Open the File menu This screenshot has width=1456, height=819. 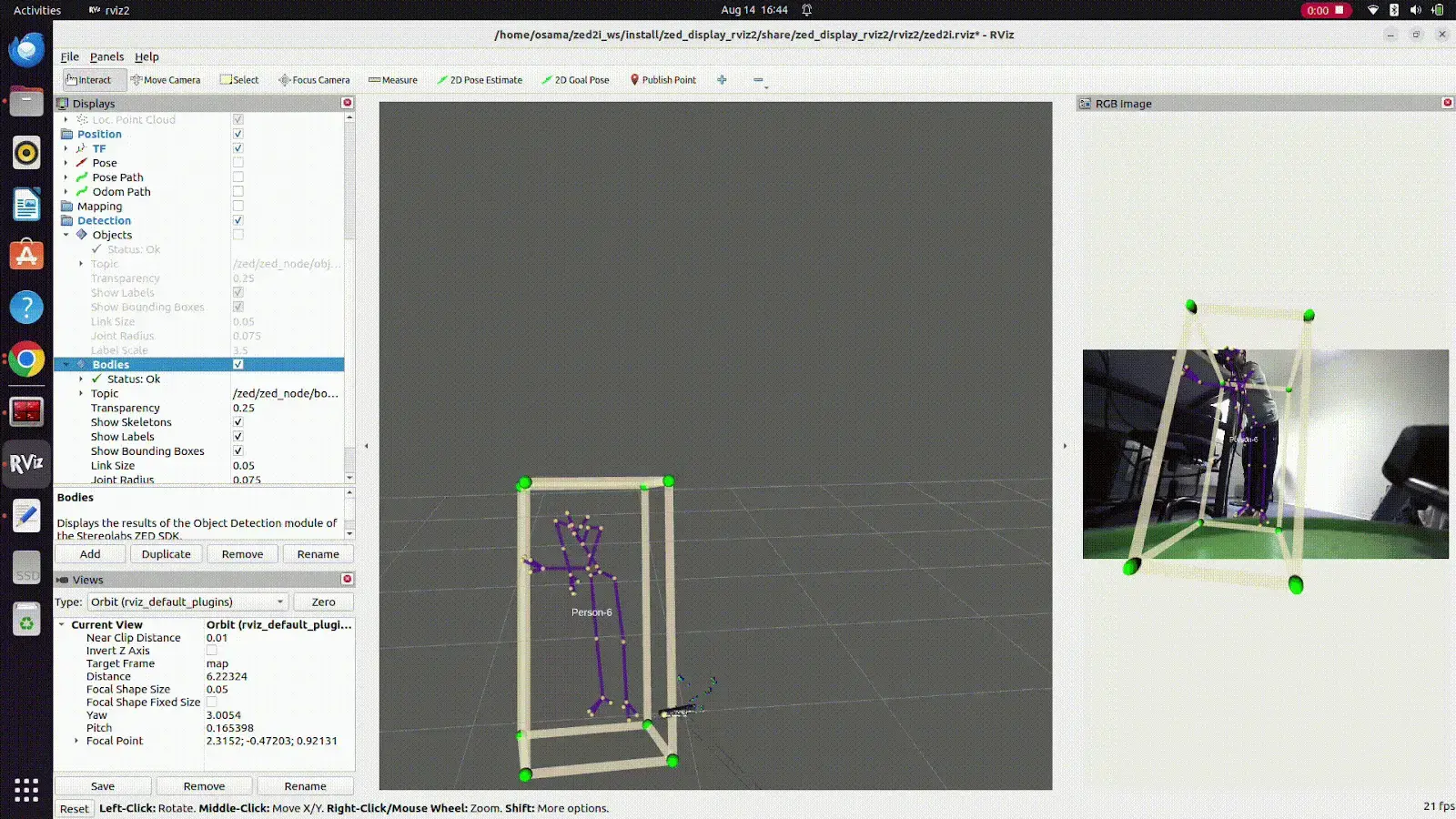click(x=69, y=56)
